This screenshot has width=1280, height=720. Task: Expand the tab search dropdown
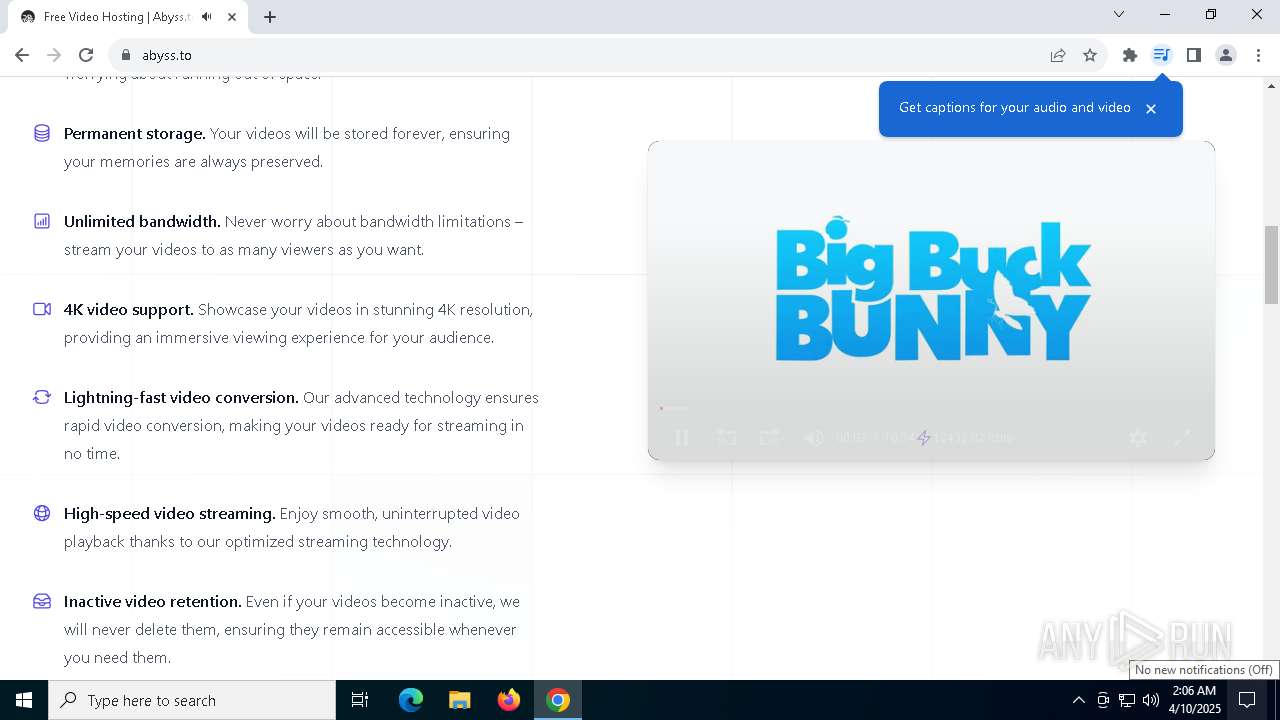click(1119, 14)
